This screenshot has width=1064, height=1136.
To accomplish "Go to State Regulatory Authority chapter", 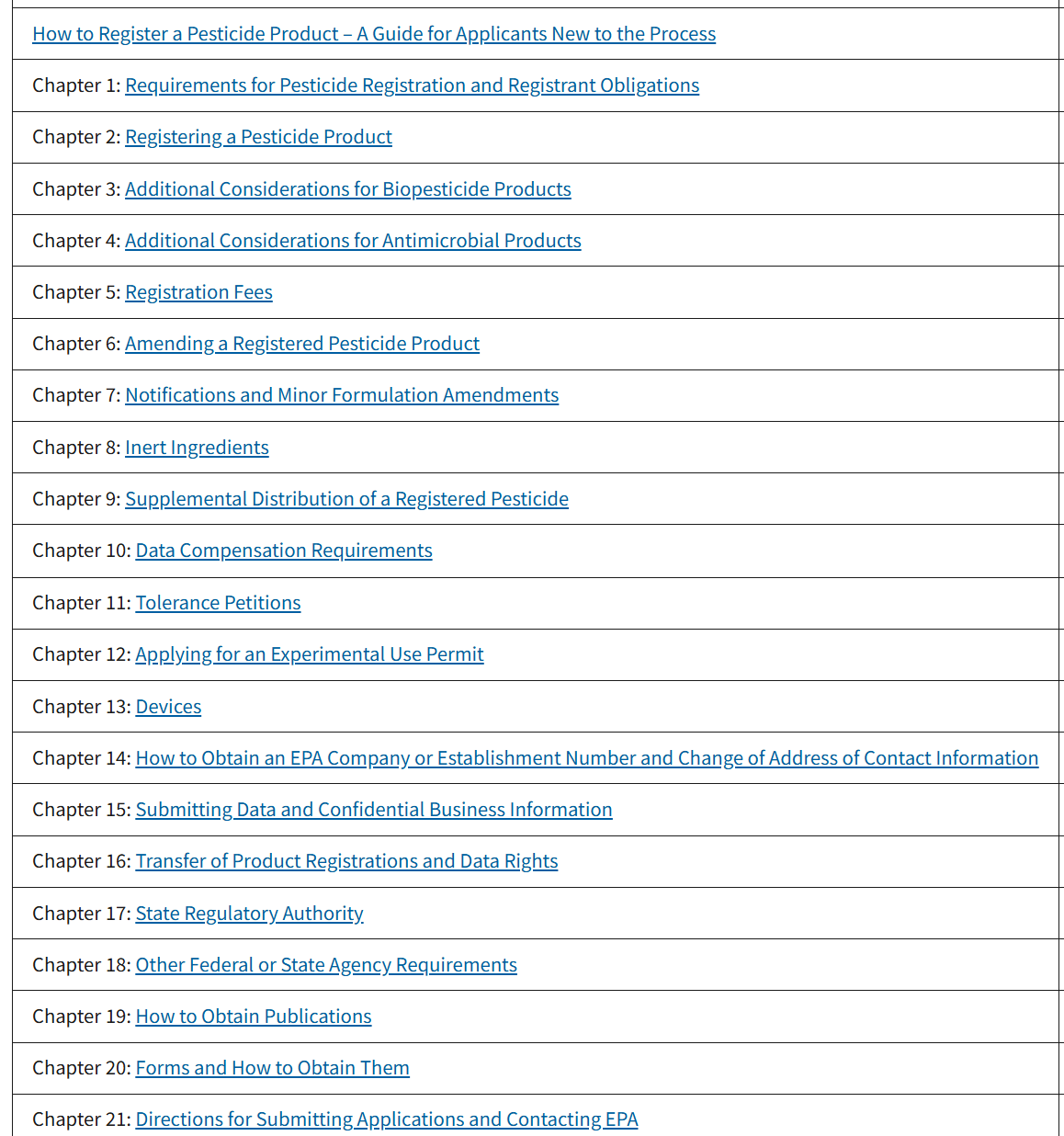I will point(249,914).
